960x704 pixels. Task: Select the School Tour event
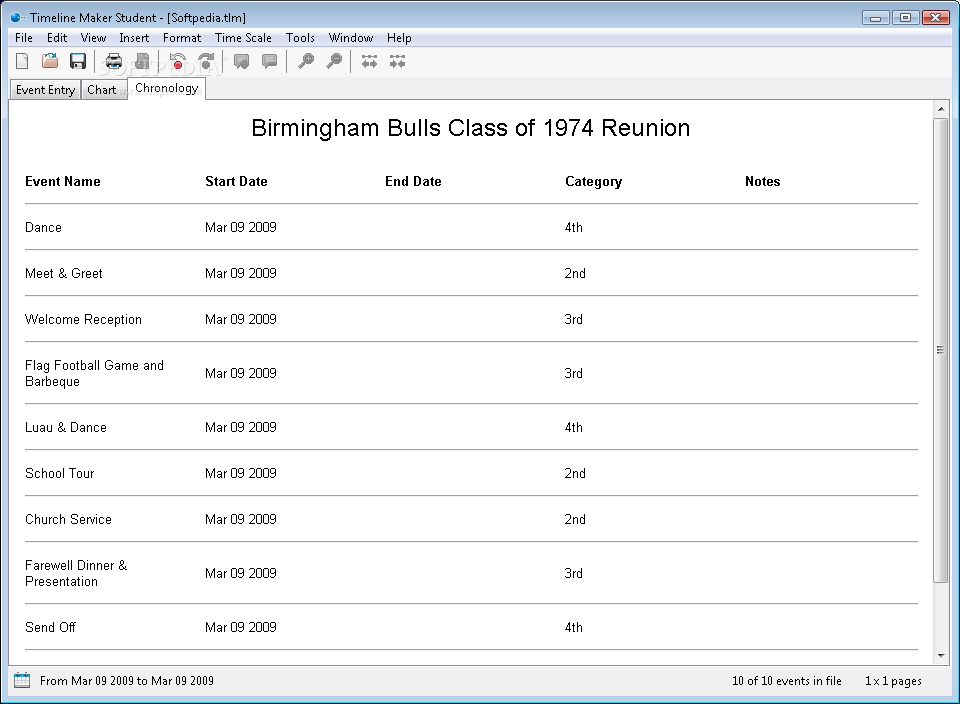[59, 473]
